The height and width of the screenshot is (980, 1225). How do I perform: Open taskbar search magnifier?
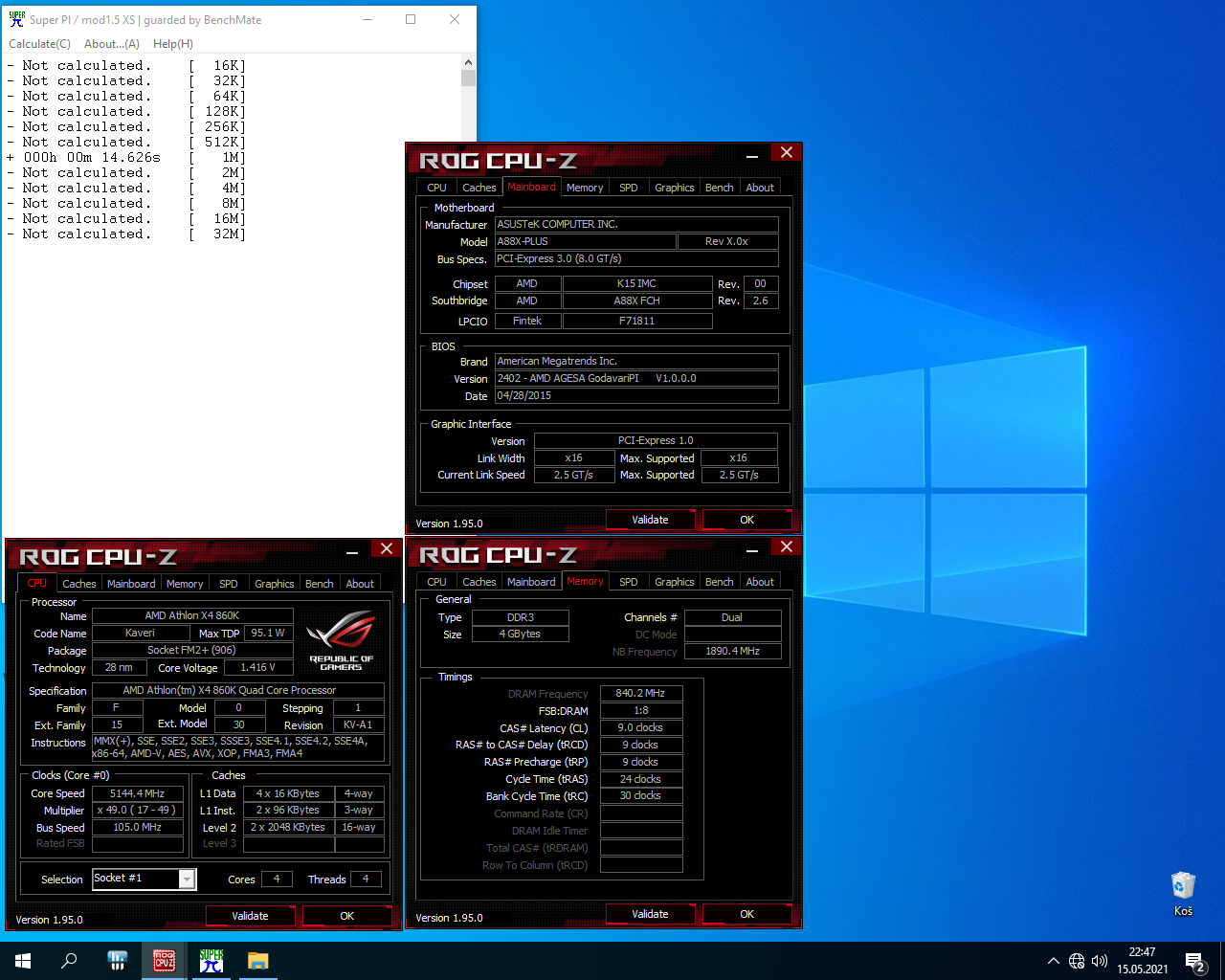[69, 961]
